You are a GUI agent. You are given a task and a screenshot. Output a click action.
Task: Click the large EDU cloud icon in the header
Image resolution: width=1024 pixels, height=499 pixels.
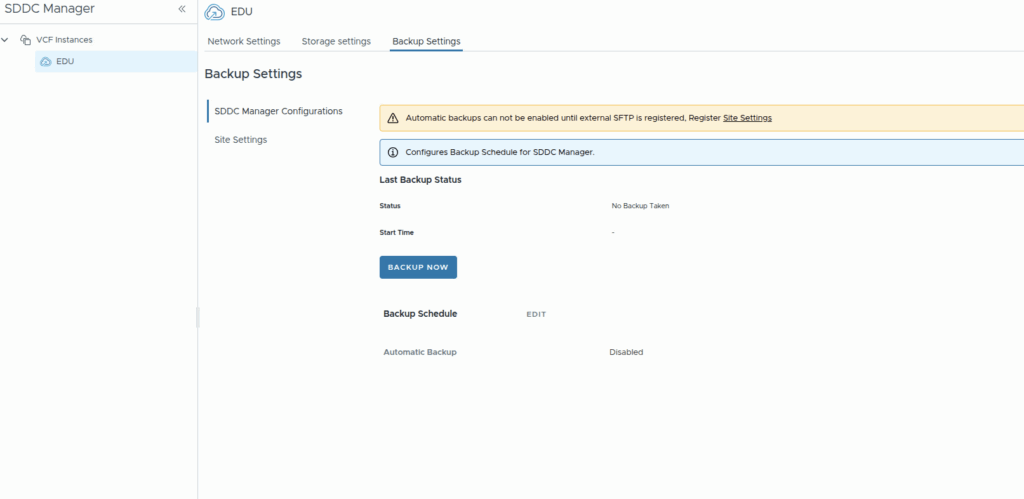point(213,12)
